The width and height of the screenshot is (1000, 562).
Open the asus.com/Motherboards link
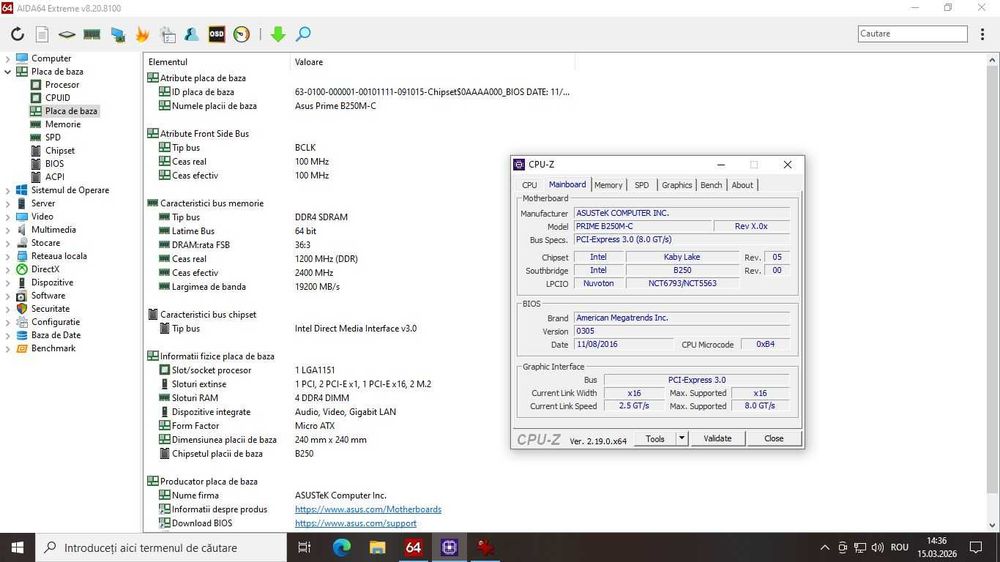coord(368,509)
